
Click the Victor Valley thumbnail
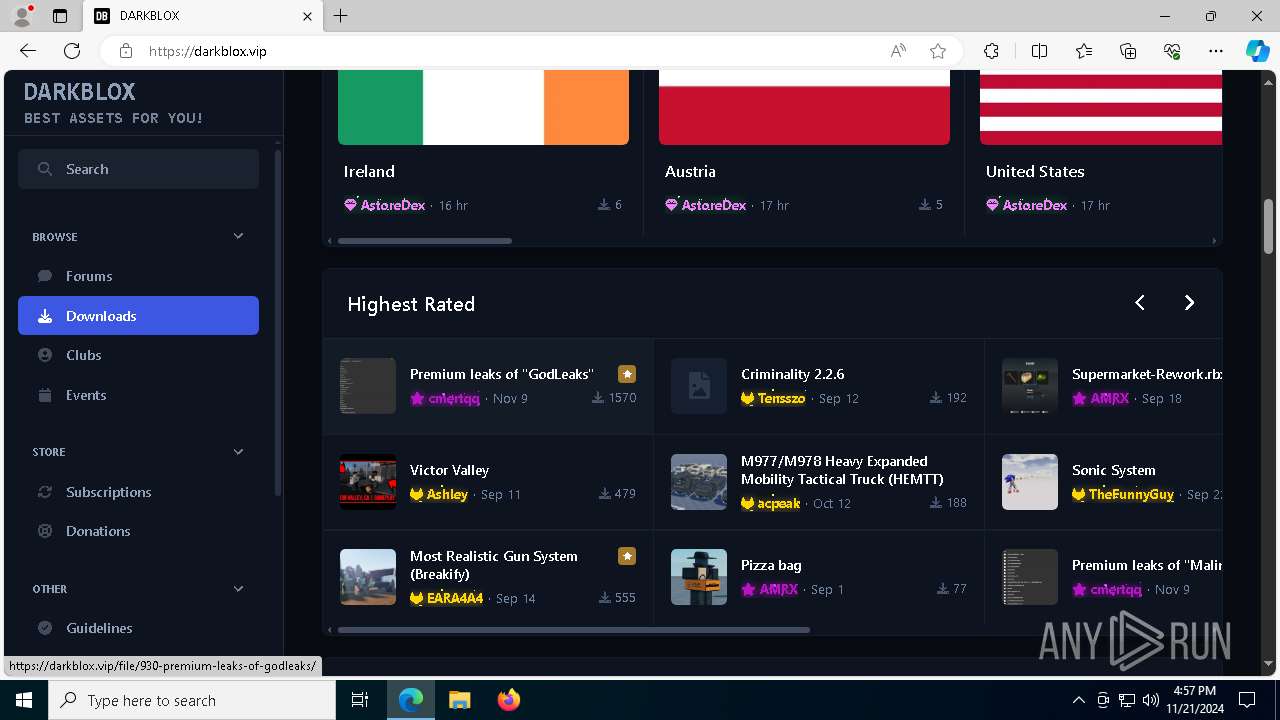(x=368, y=482)
